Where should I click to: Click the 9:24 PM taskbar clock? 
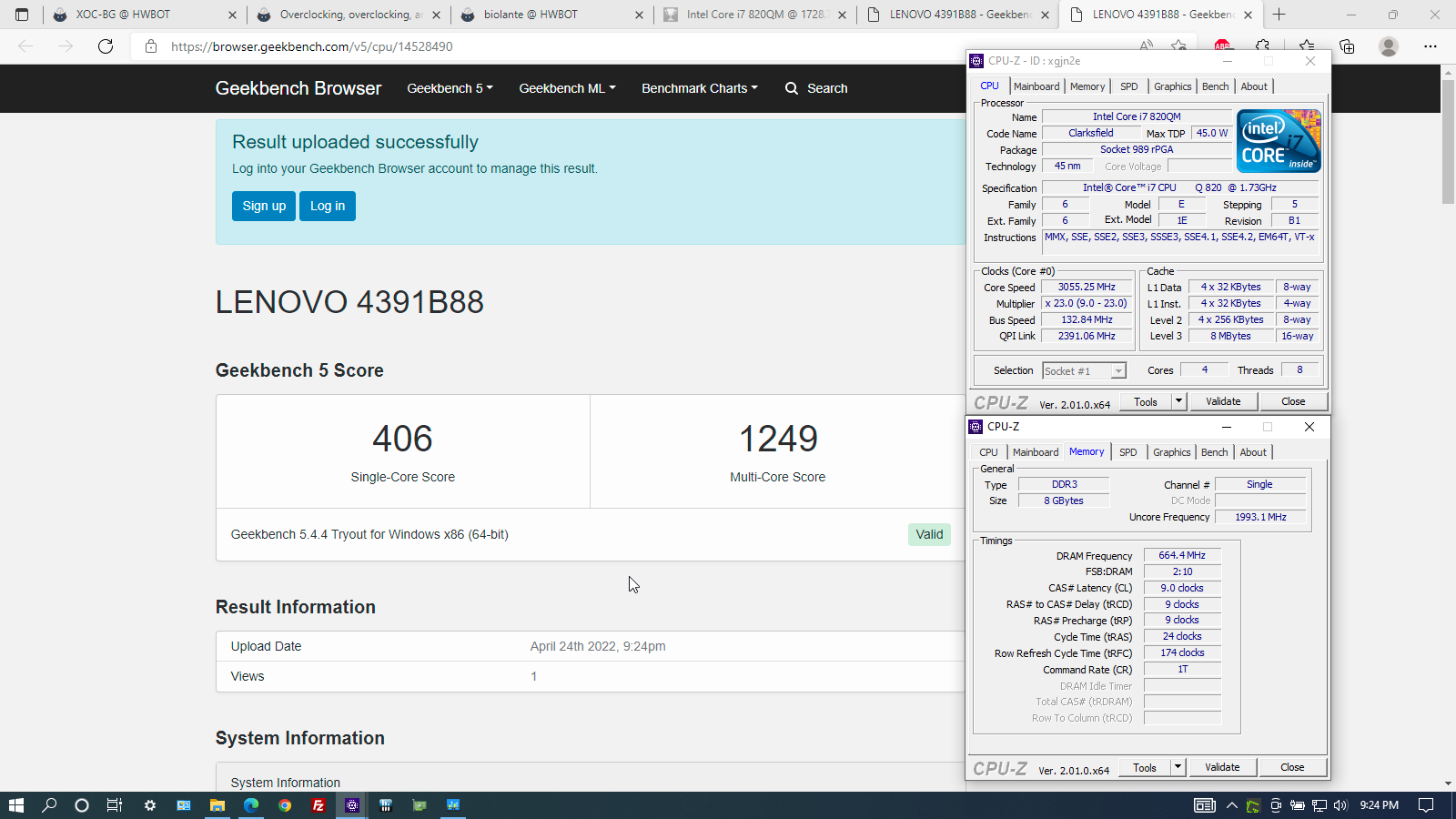(1379, 805)
